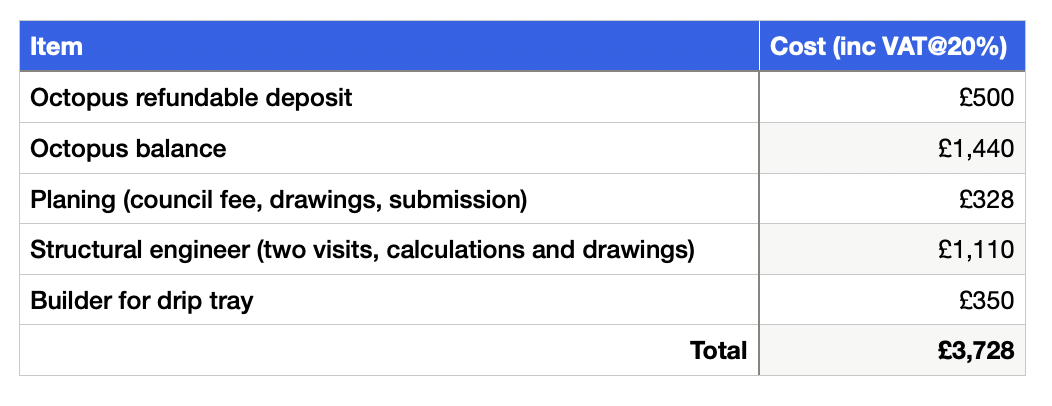
Task: Click the Builder for drip tray cell
Action: pyautogui.click(x=389, y=299)
